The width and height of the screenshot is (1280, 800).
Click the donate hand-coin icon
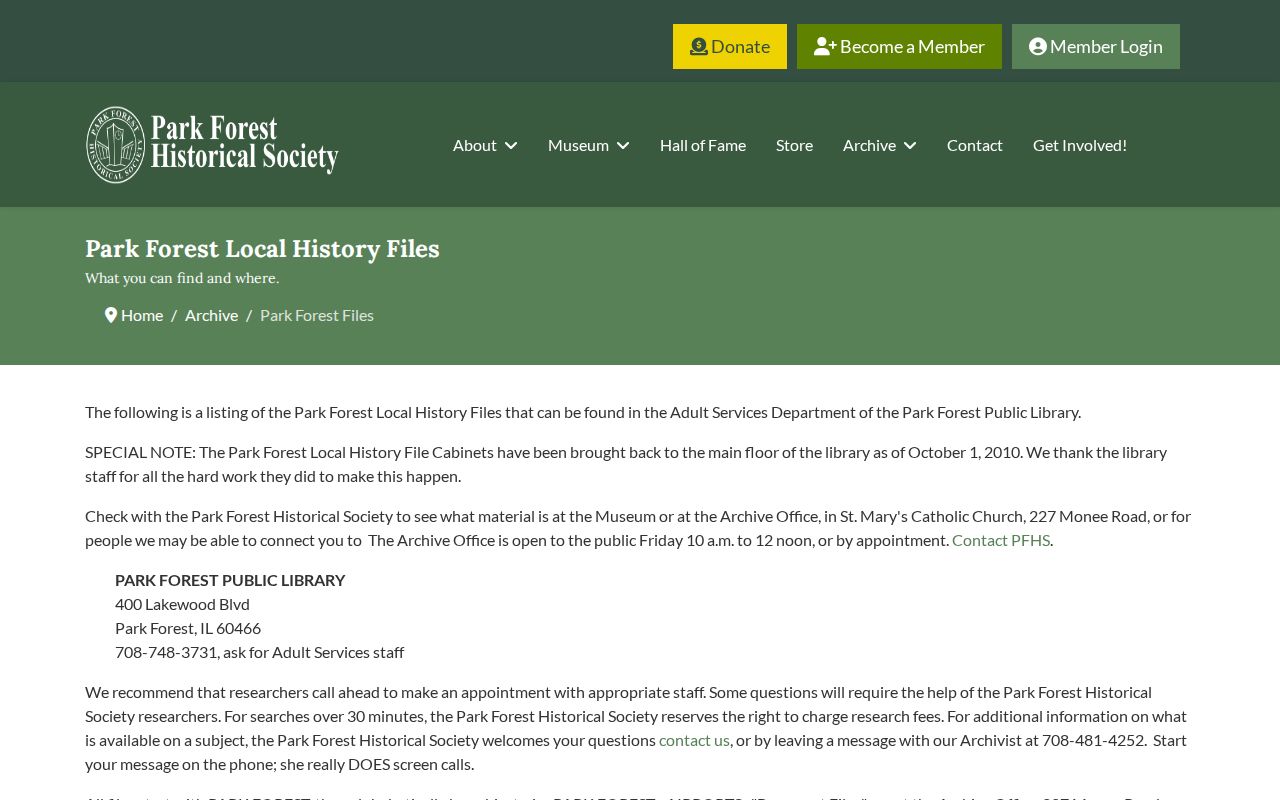(699, 47)
